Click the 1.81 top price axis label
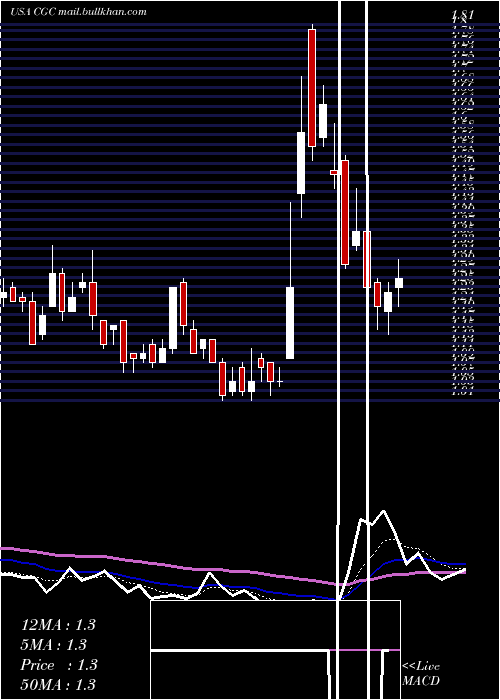 (x=462, y=15)
